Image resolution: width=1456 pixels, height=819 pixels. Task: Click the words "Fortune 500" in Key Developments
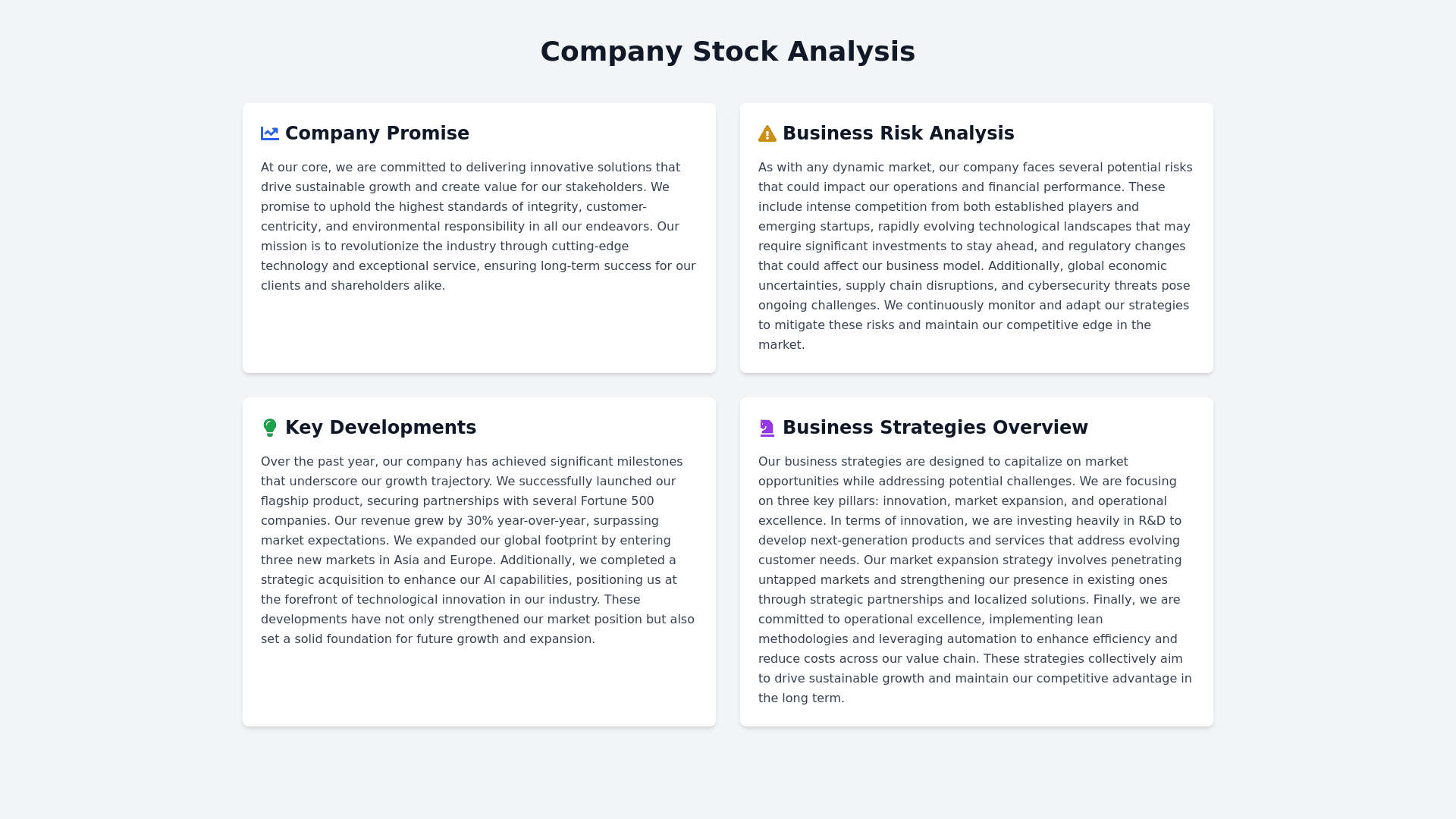pos(617,501)
